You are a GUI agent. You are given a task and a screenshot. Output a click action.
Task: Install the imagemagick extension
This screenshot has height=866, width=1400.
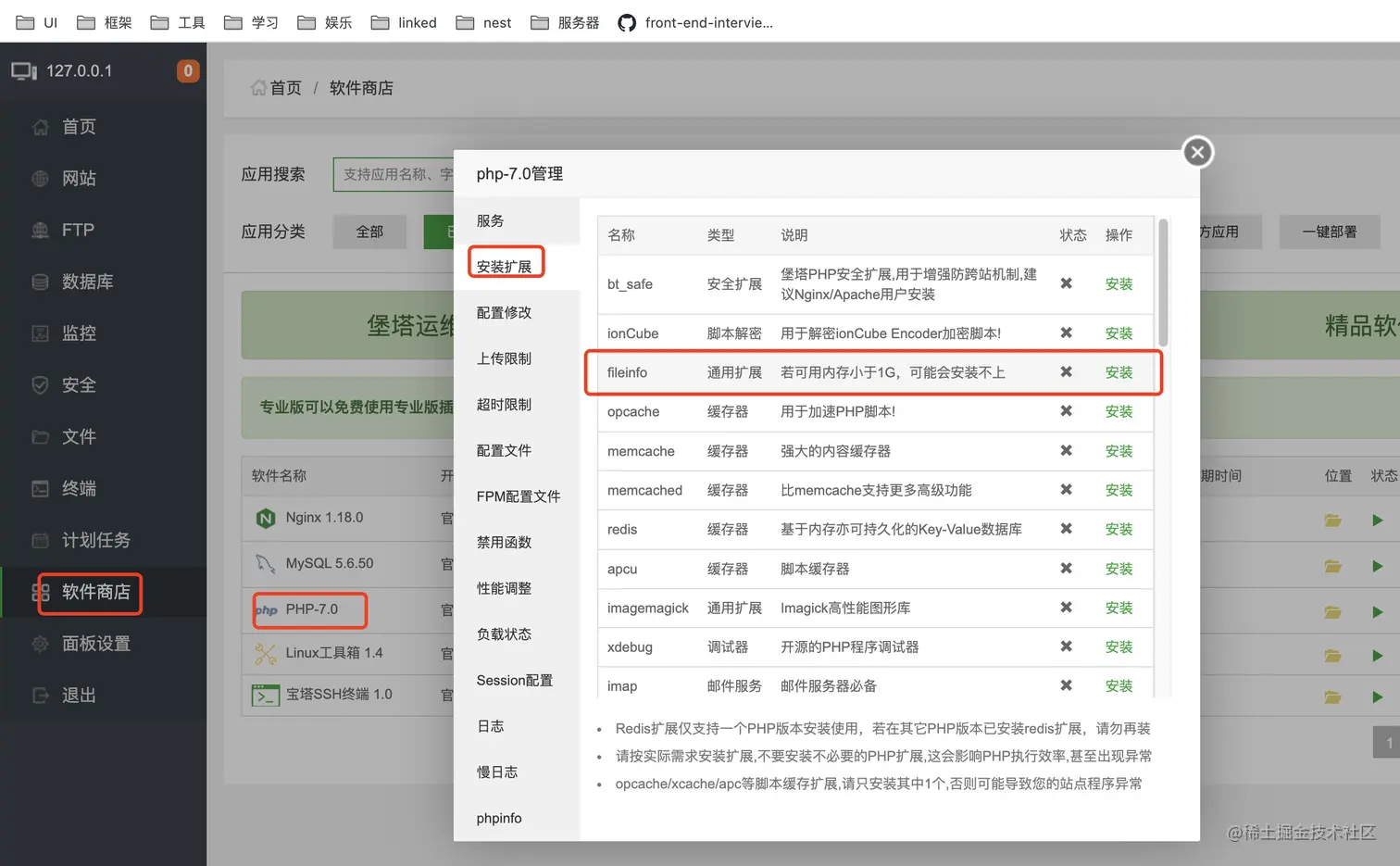[x=1119, y=608]
